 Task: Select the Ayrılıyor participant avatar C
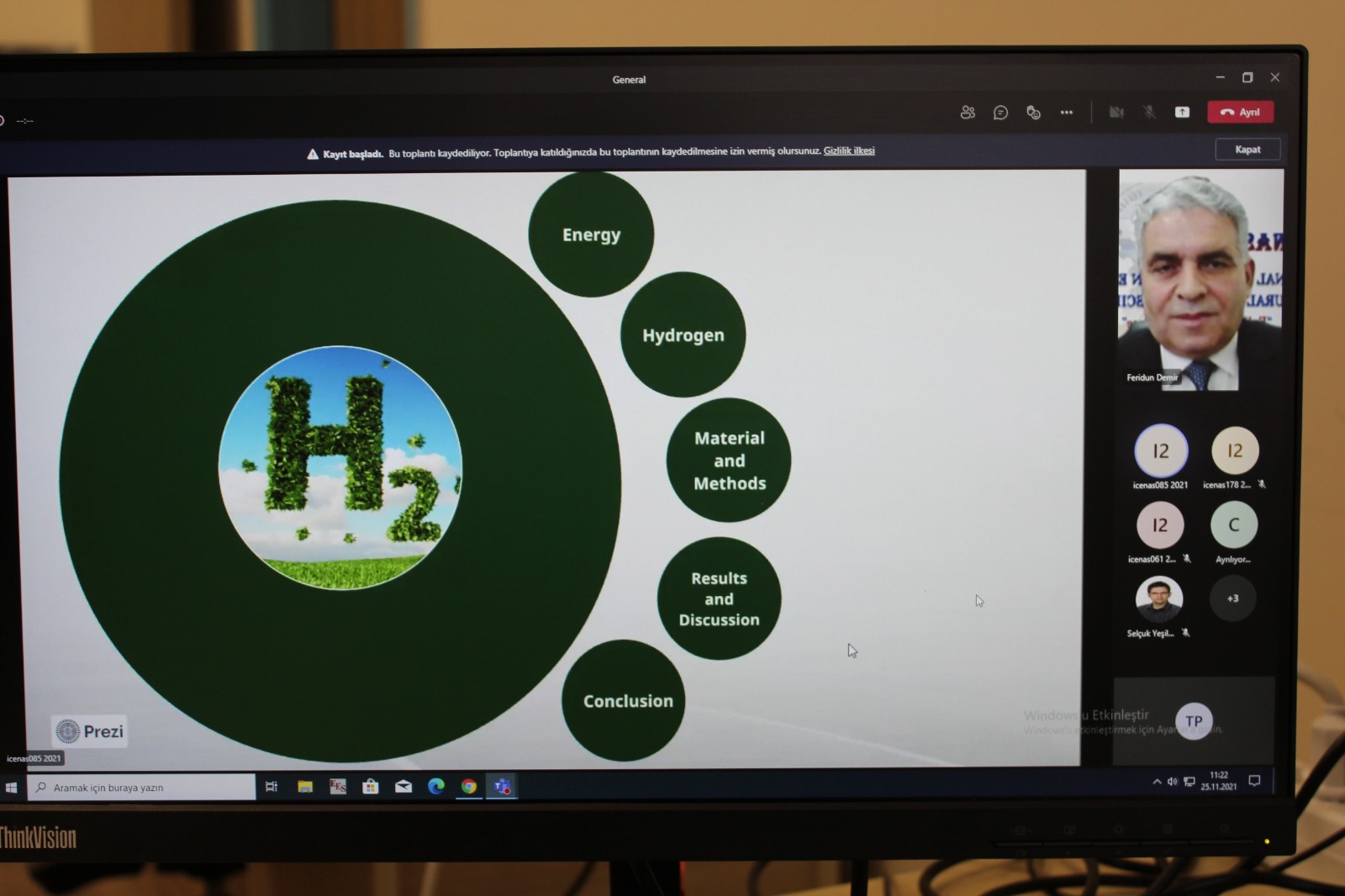coord(1234,524)
